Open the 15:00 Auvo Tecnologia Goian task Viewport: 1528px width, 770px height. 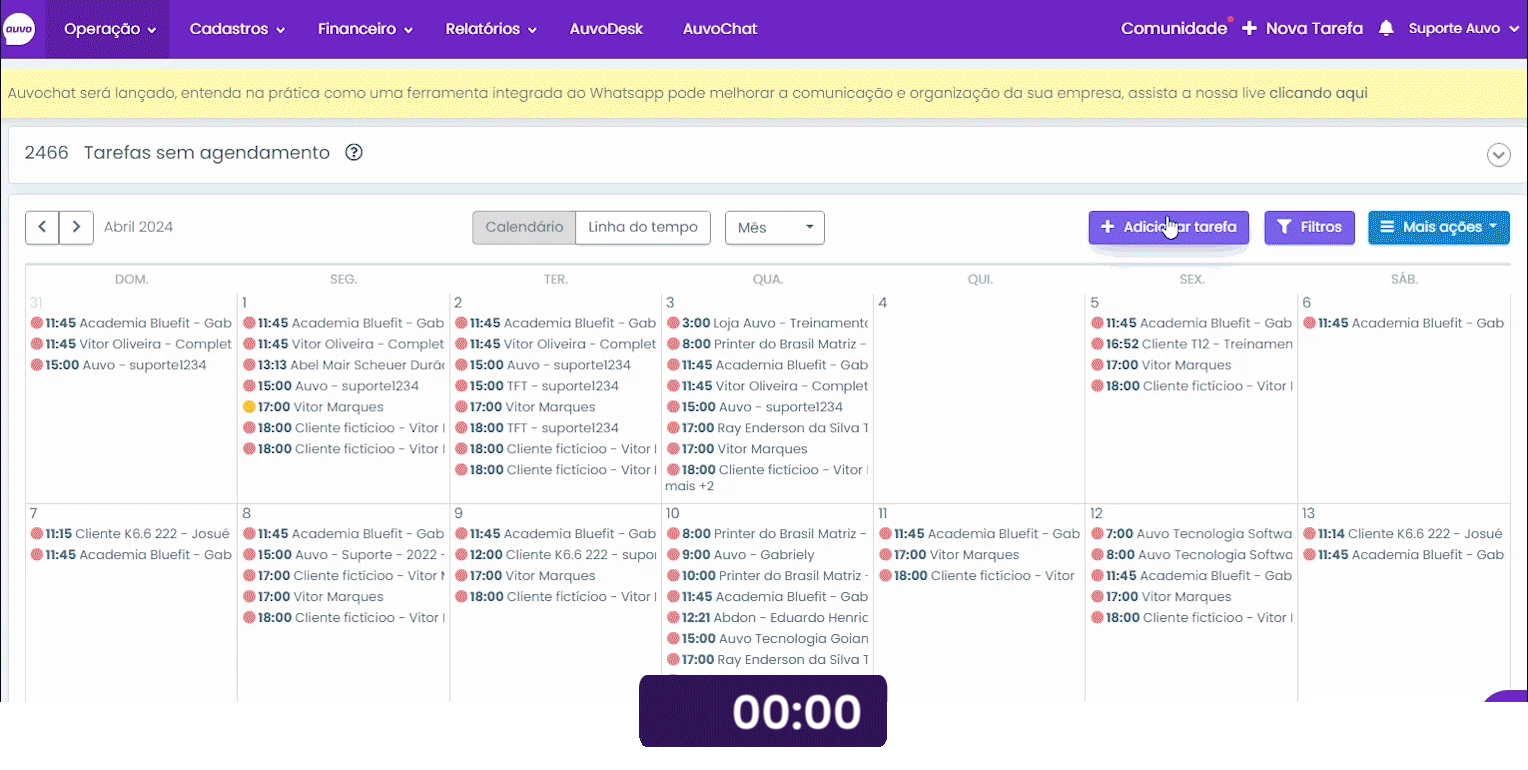pos(766,639)
